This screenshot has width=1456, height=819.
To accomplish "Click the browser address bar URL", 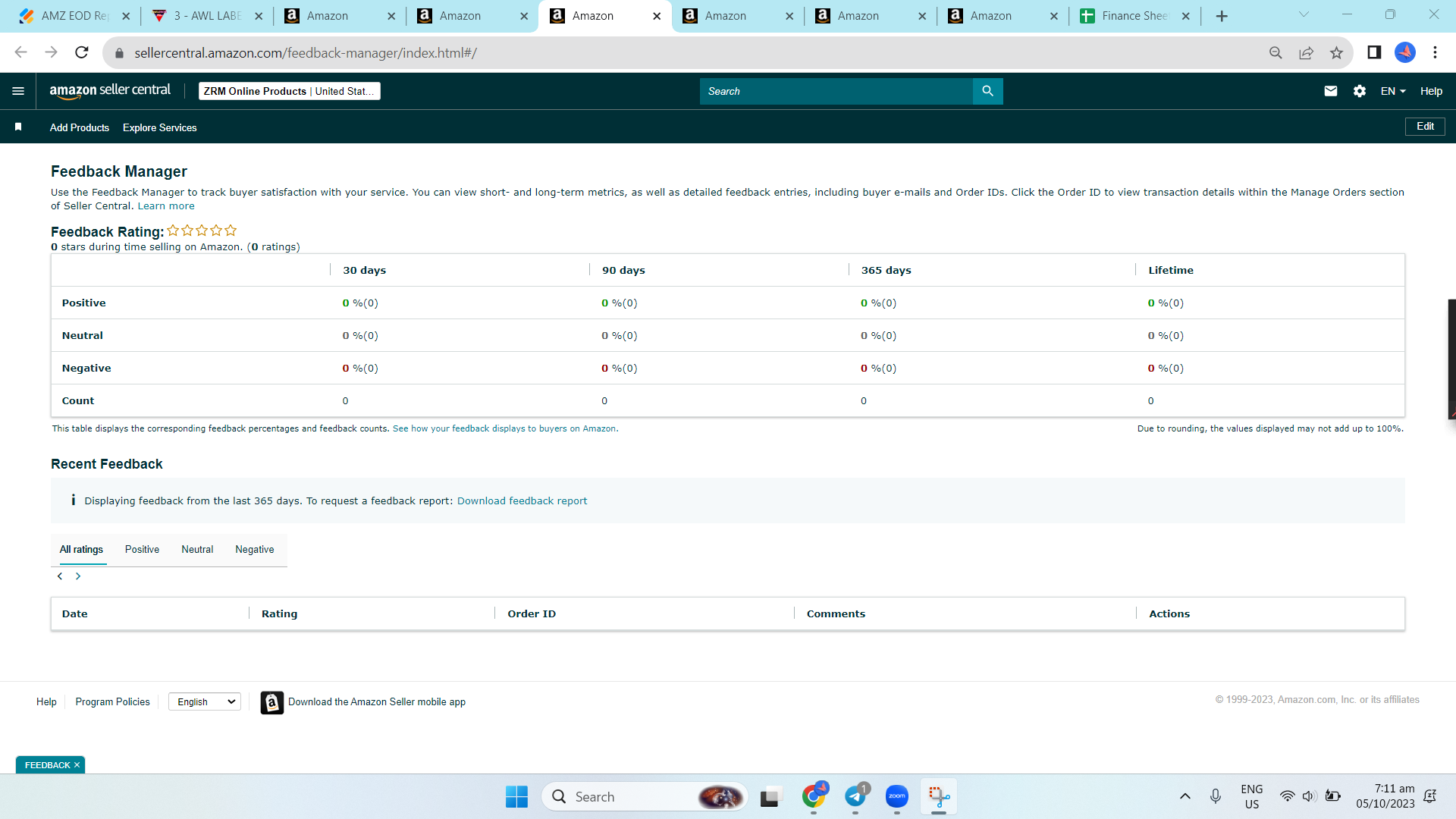I will pos(306,53).
